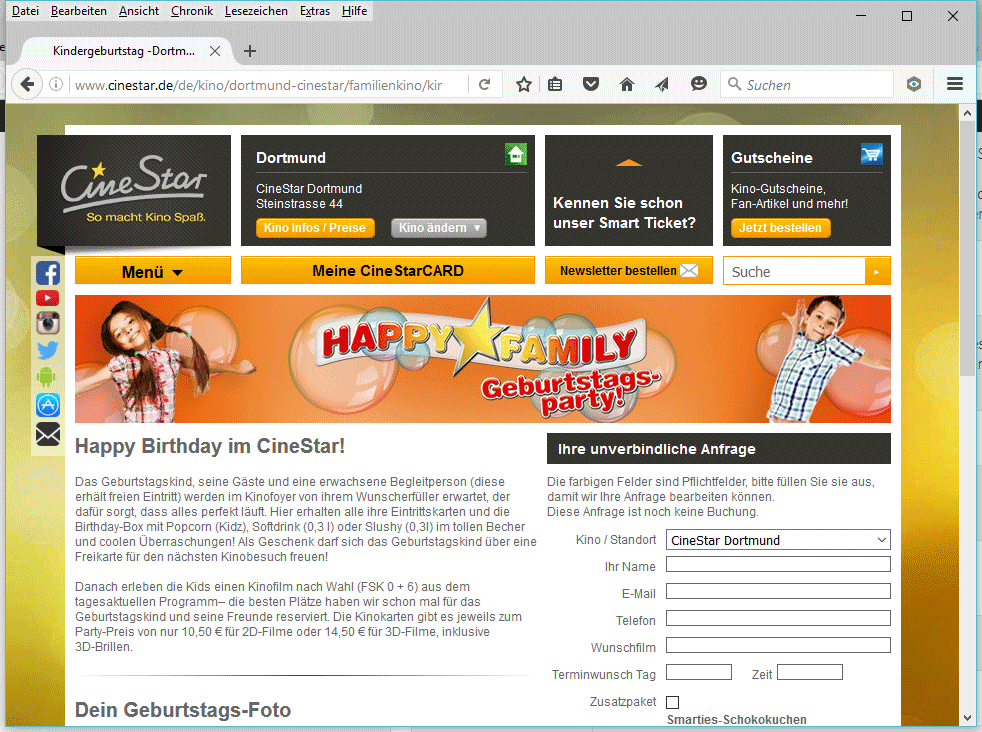Open the Hilfe menu
The height and width of the screenshot is (732, 982).
[x=354, y=11]
